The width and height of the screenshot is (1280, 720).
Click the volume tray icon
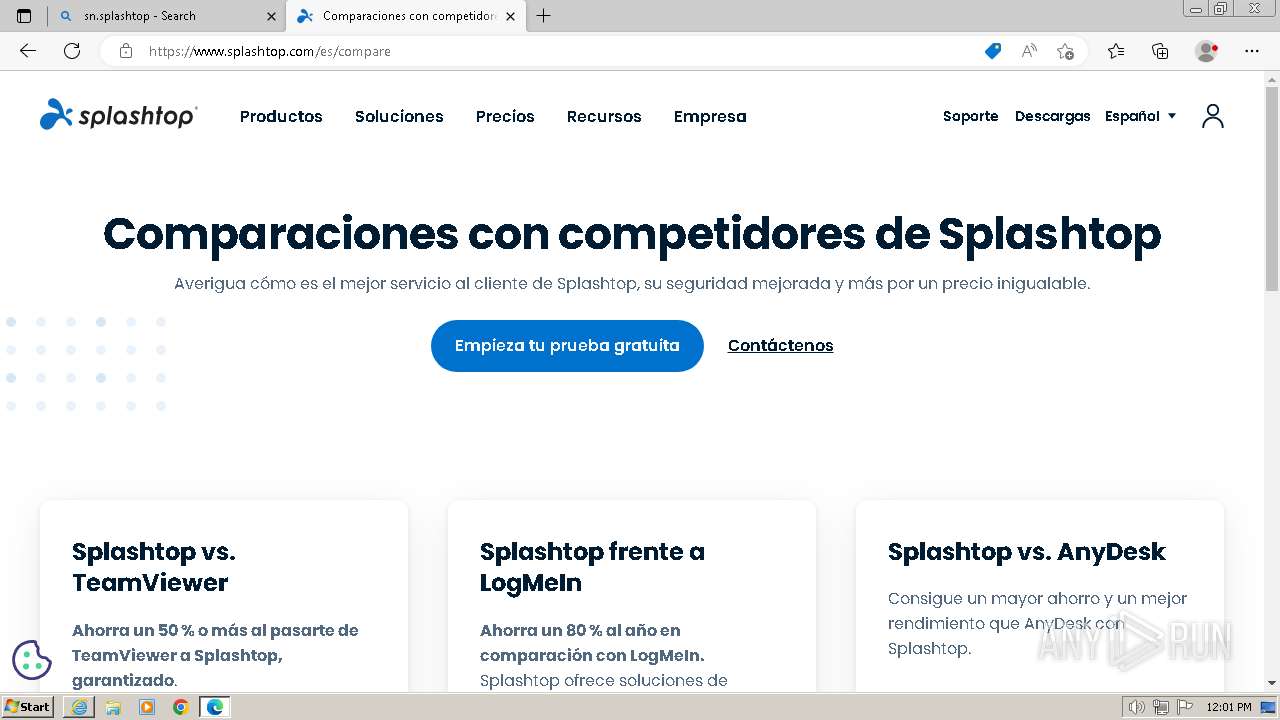pos(1137,707)
